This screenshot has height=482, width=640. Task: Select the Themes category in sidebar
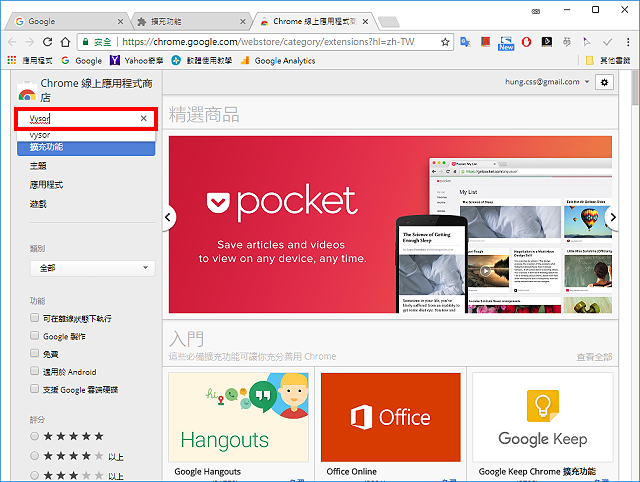(38, 166)
